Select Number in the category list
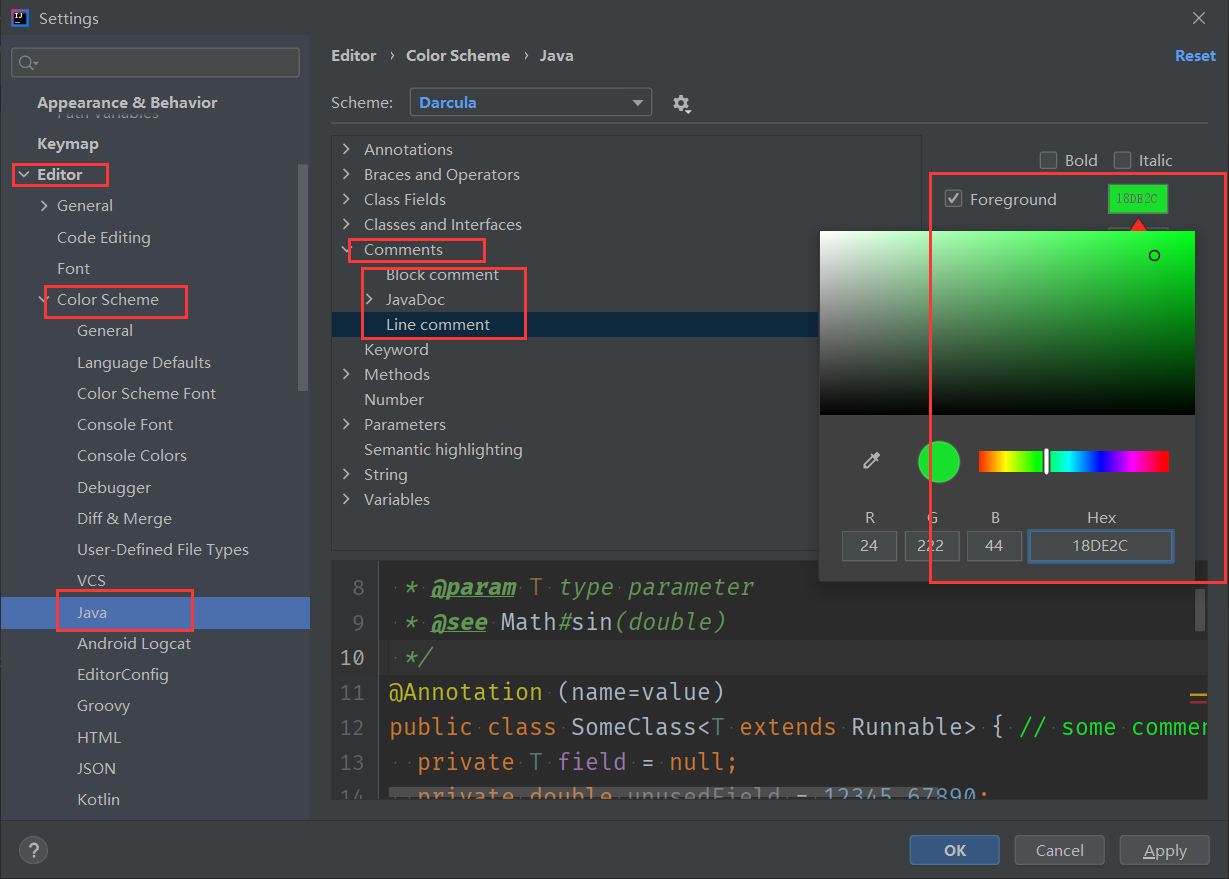The height and width of the screenshot is (879, 1229). click(x=394, y=399)
